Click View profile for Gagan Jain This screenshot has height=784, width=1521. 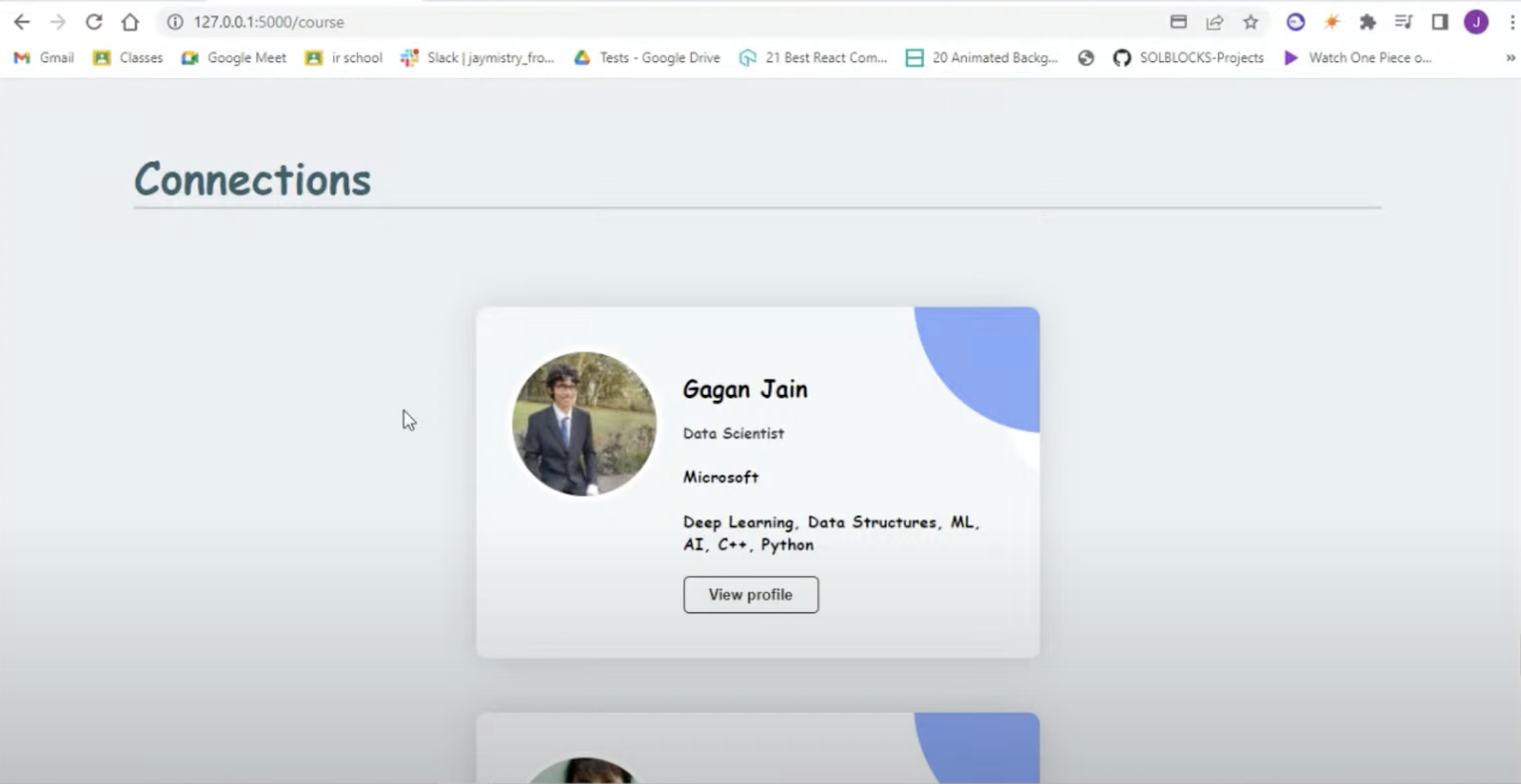pyautogui.click(x=750, y=595)
